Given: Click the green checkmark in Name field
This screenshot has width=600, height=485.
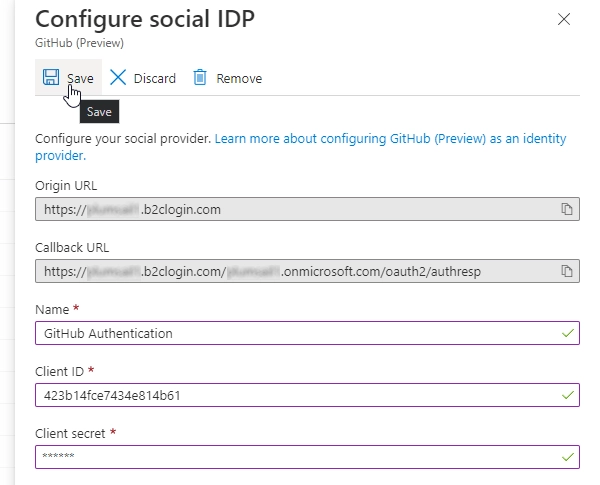Looking at the screenshot, I should [568, 333].
